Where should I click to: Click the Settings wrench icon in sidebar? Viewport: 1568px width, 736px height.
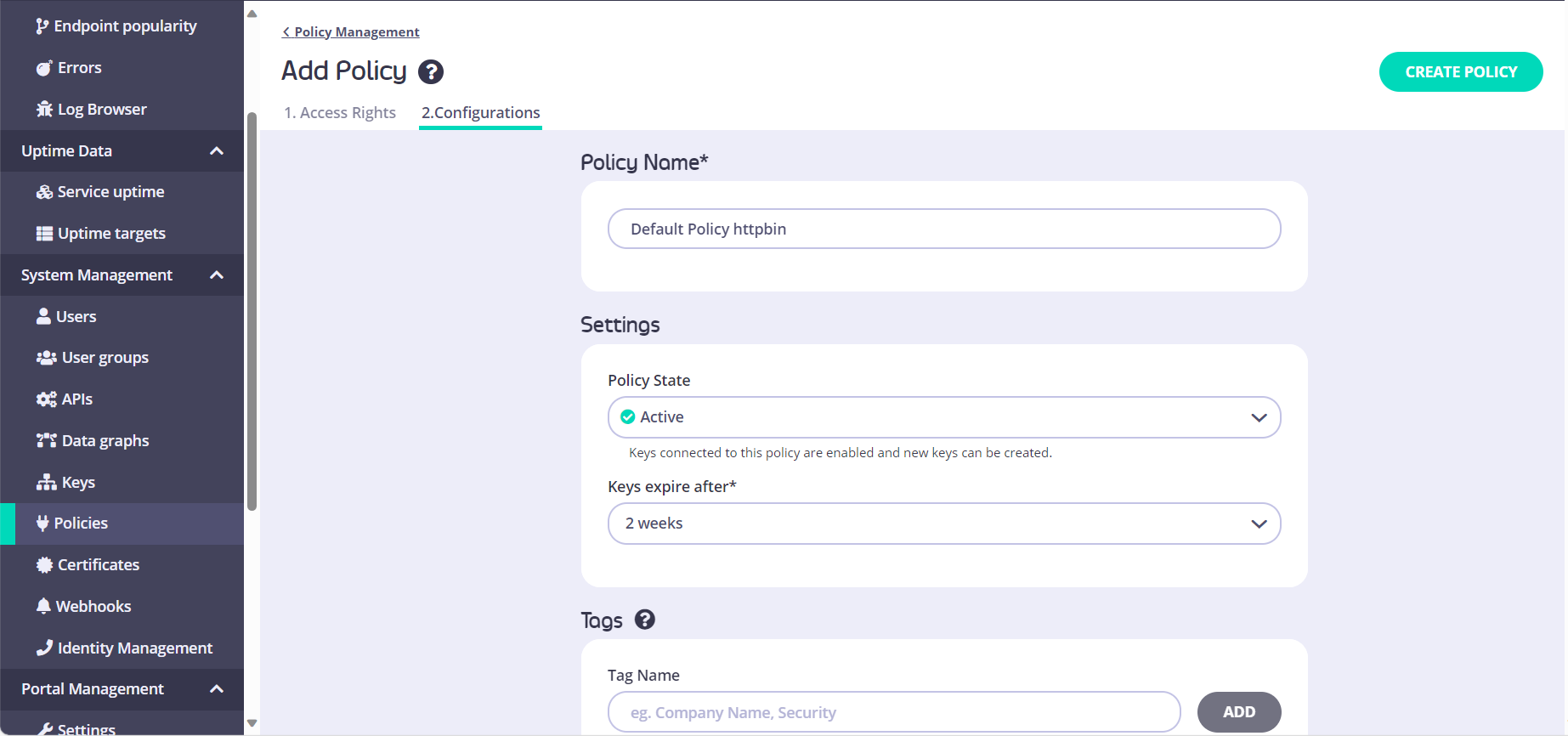(x=44, y=729)
